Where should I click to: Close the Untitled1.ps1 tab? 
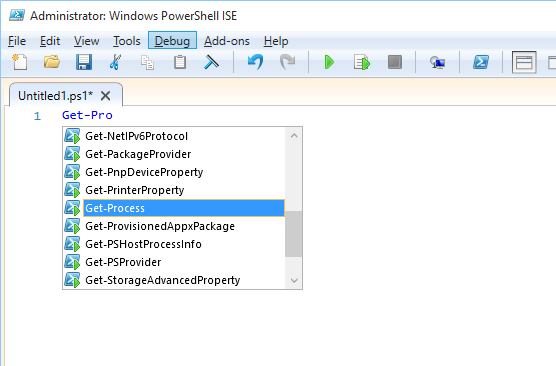pos(106,96)
